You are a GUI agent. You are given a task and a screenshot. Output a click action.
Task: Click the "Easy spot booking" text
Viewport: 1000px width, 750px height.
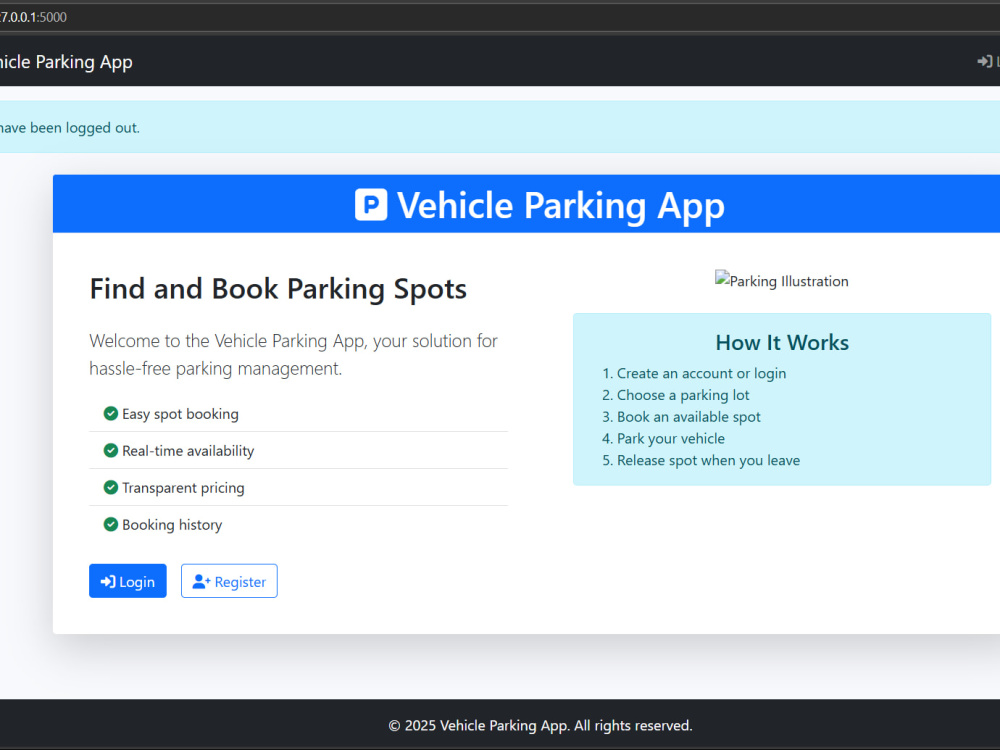point(180,414)
